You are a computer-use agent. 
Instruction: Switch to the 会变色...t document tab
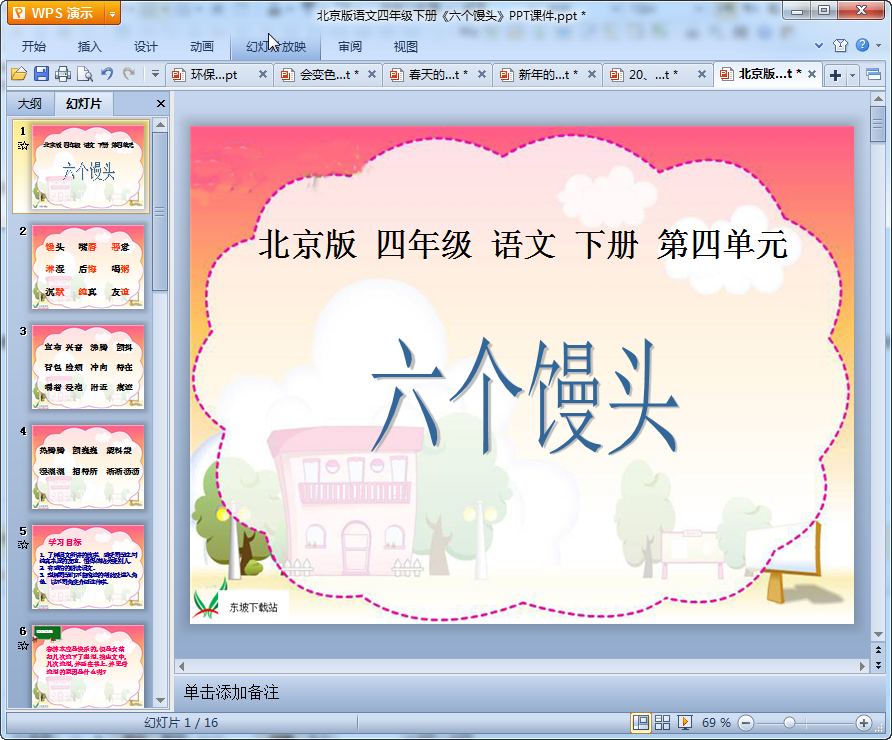click(323, 75)
